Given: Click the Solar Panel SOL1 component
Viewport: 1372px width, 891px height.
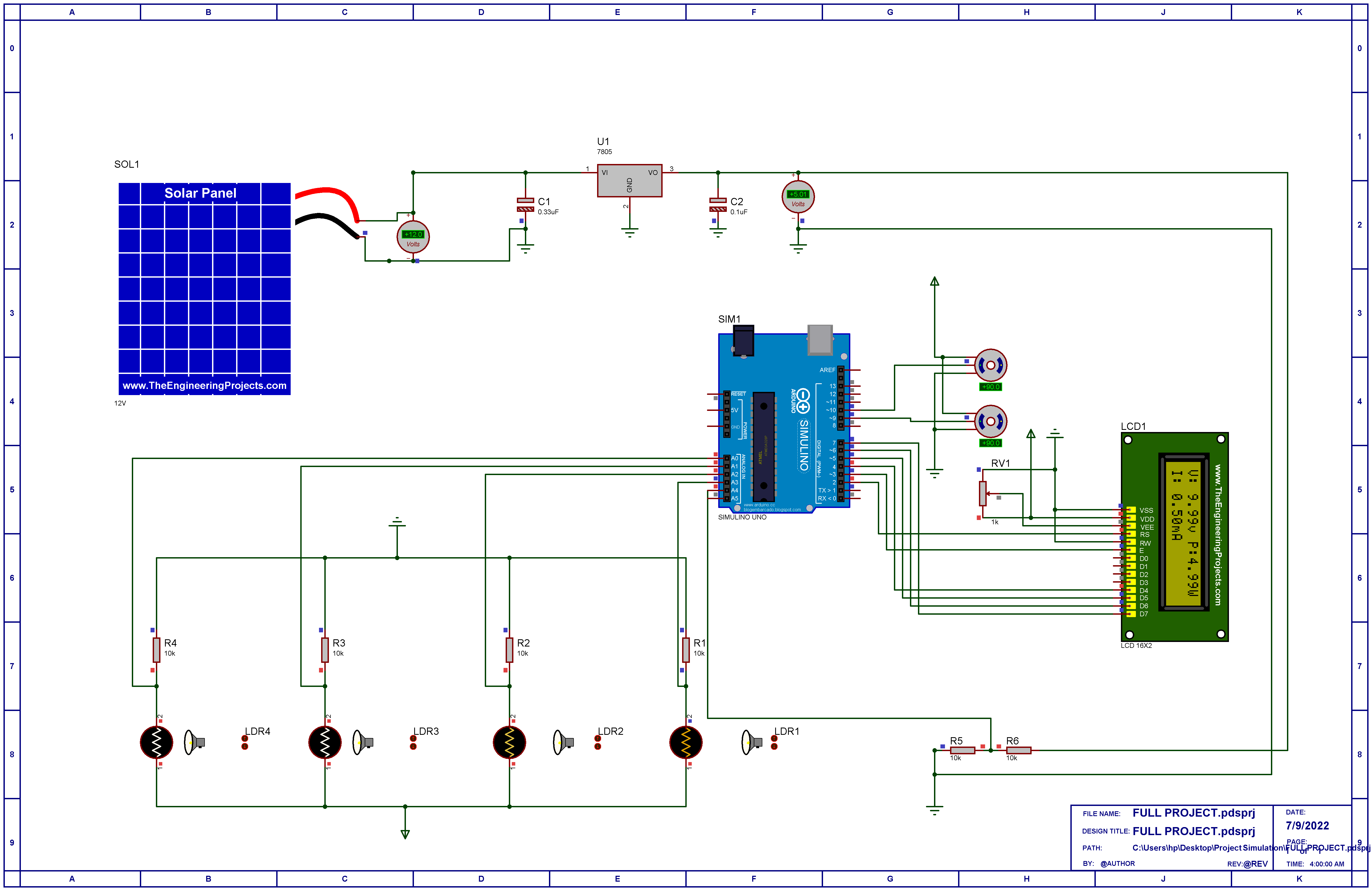Looking at the screenshot, I should (204, 288).
